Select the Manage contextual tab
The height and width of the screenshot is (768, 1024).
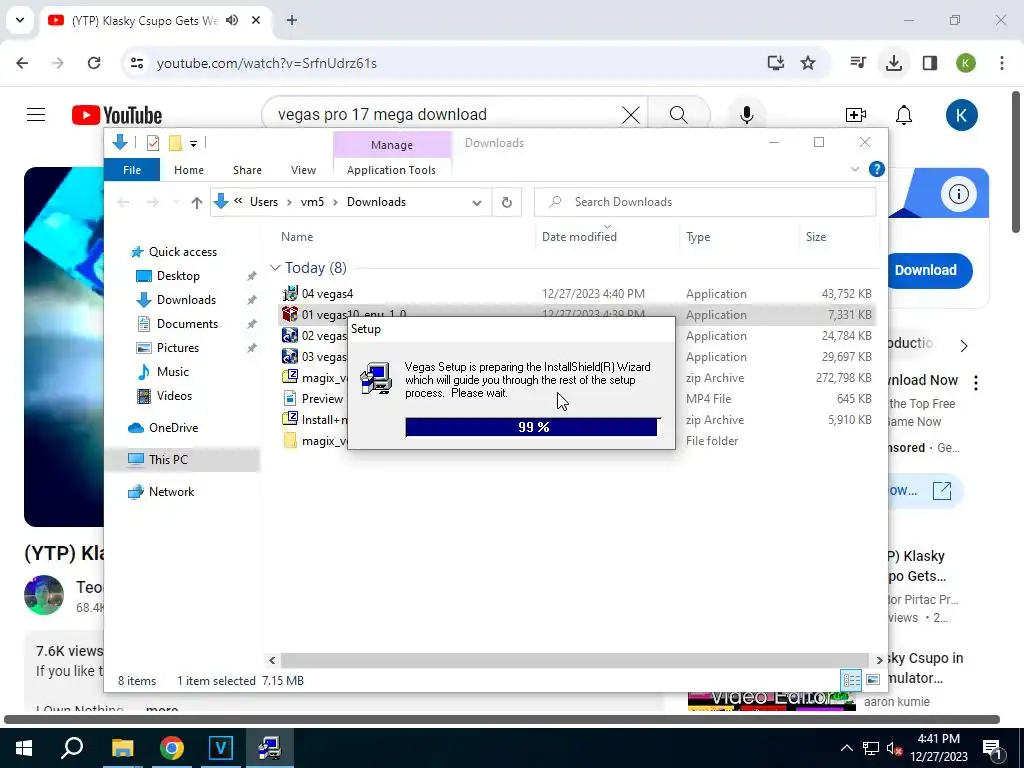click(392, 145)
